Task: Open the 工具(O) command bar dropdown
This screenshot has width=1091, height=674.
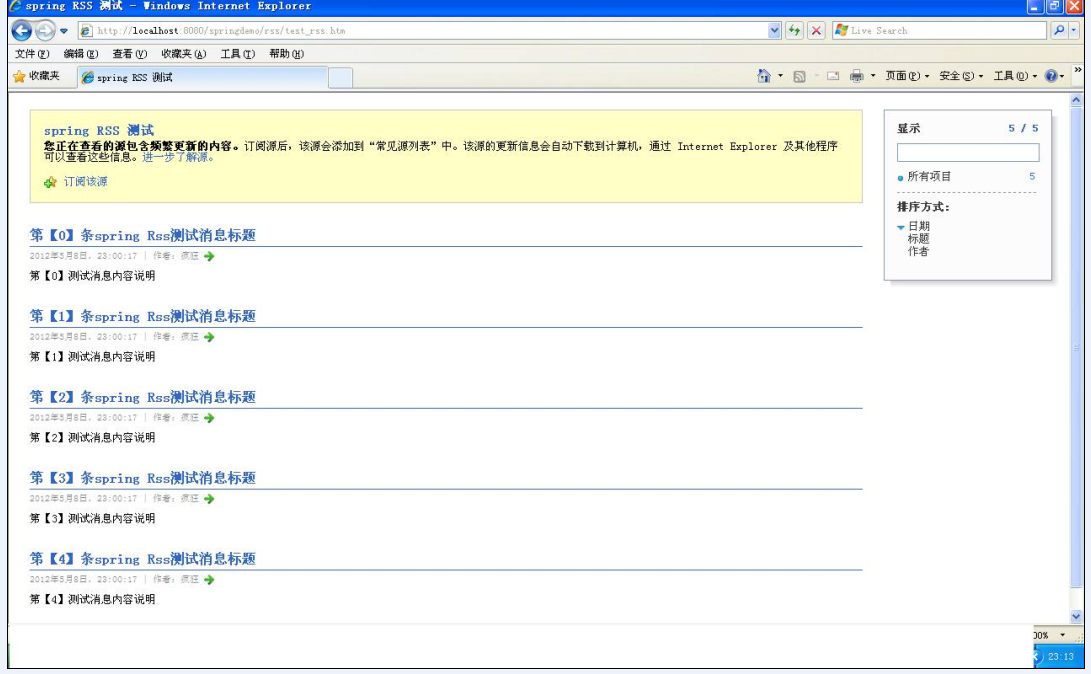Action: tap(1015, 76)
